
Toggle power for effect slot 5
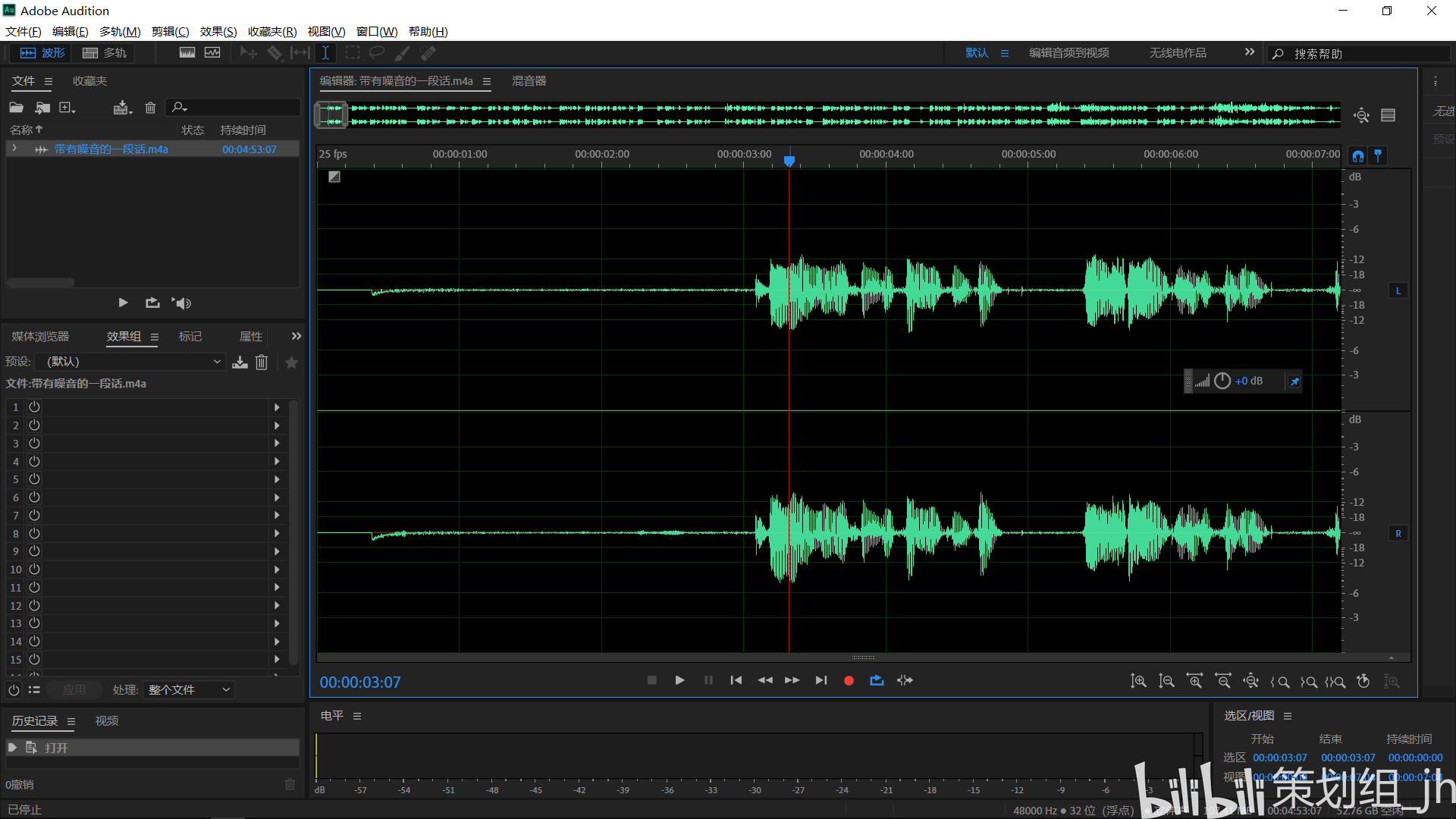tap(34, 479)
